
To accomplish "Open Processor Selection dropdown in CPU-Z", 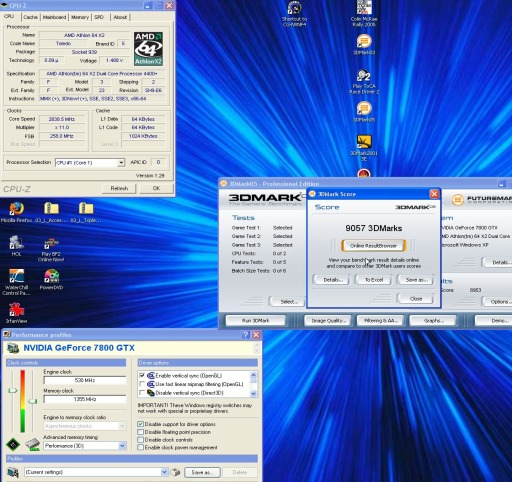I will [121, 163].
